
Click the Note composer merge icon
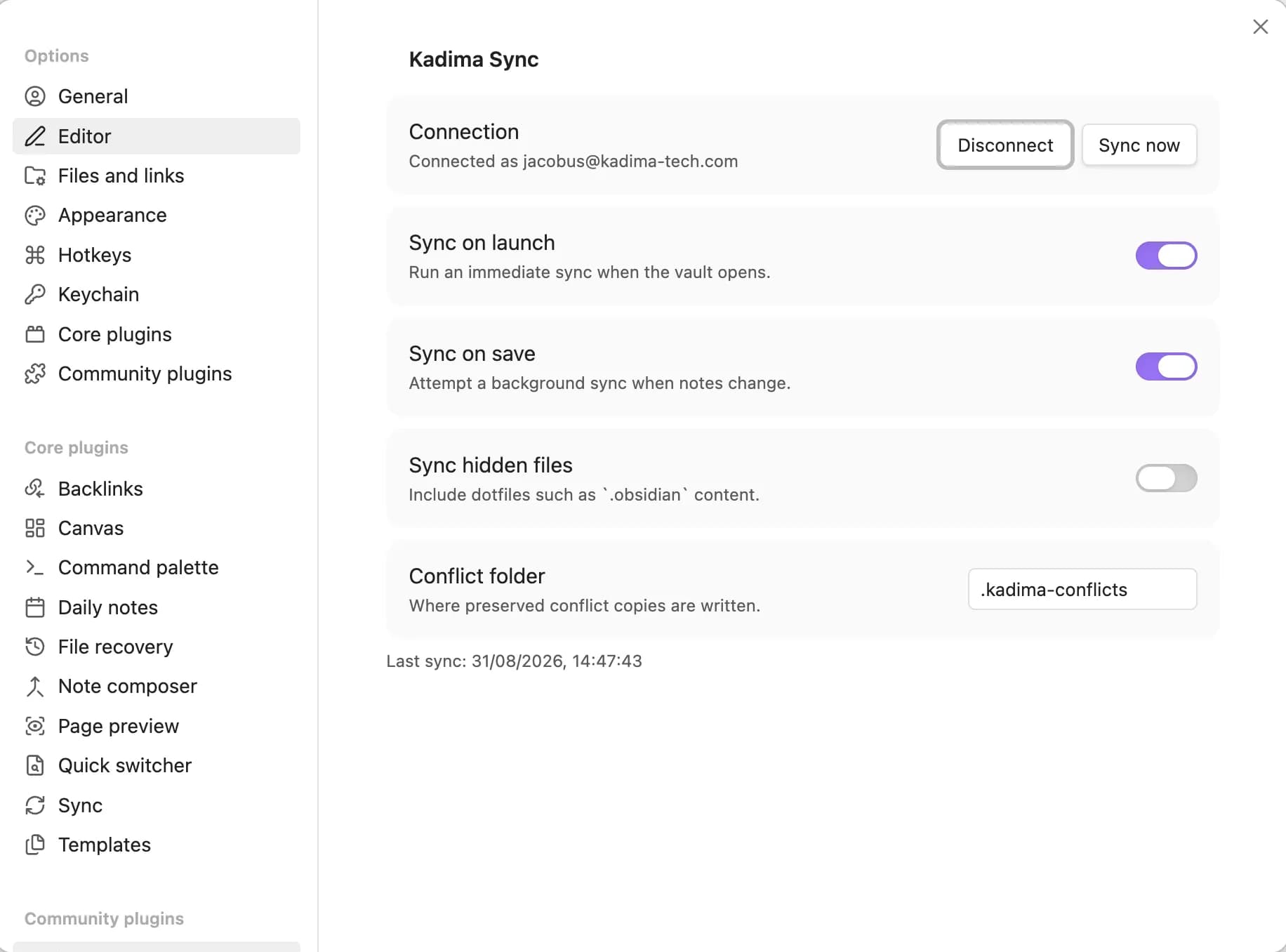coord(35,687)
